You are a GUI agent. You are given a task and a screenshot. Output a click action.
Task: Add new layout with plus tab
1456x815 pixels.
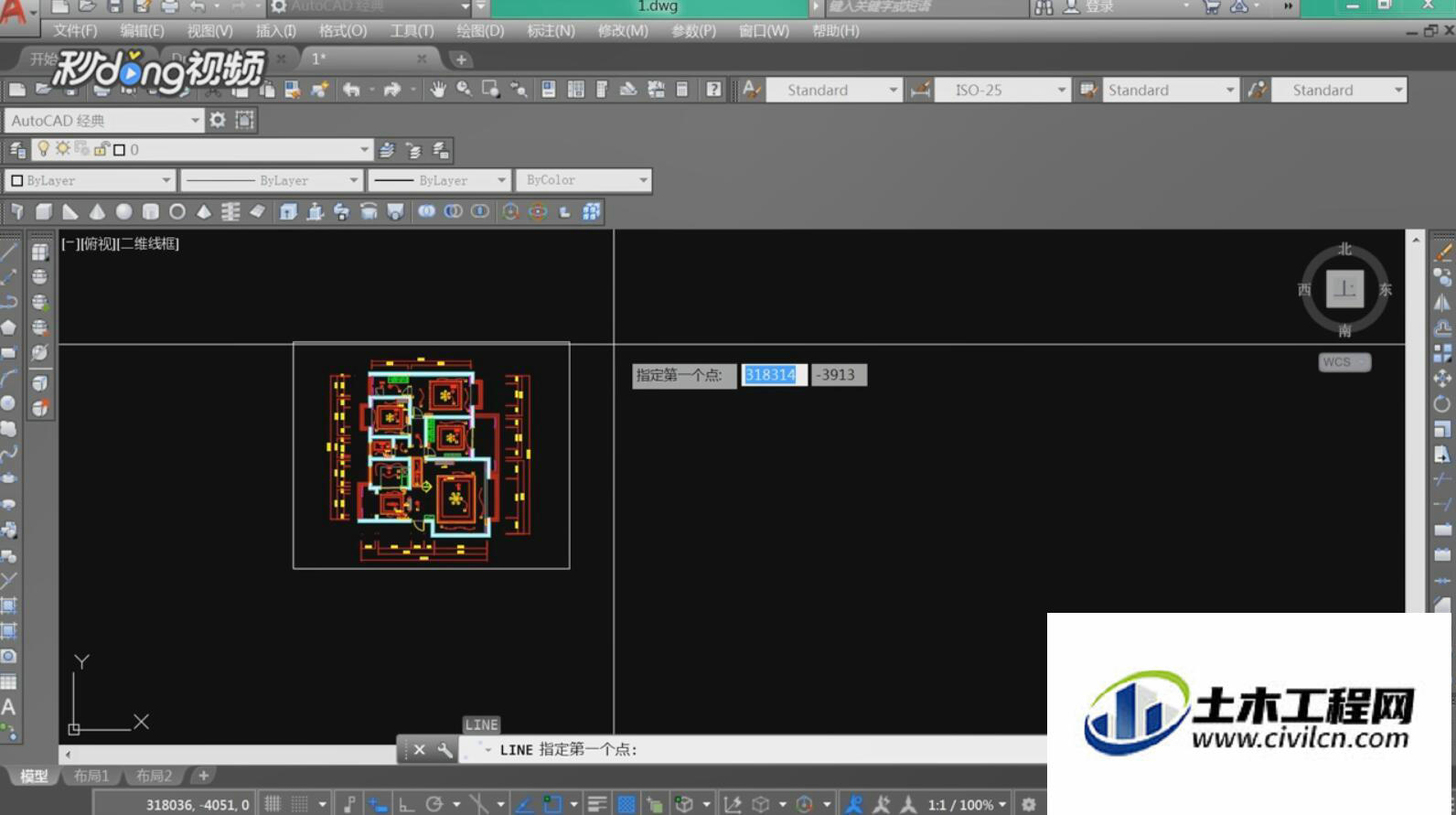(x=203, y=776)
